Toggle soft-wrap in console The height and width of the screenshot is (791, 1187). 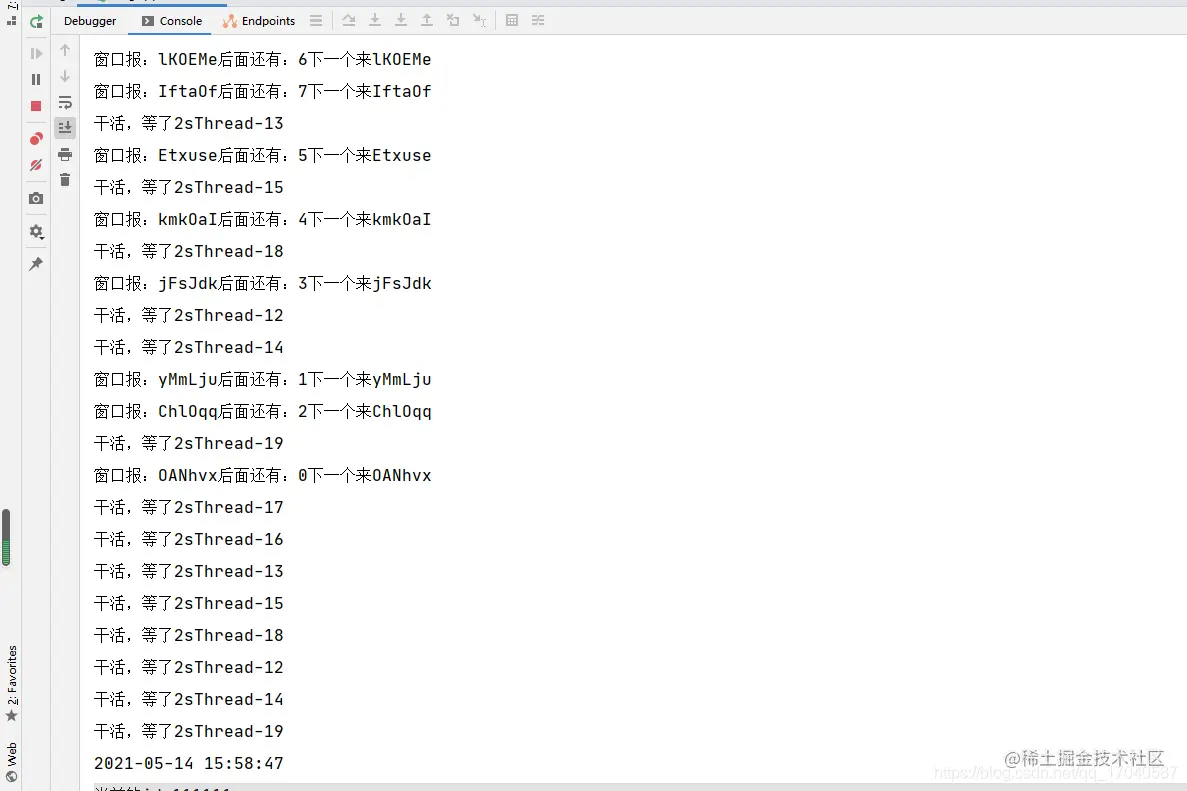point(65,101)
